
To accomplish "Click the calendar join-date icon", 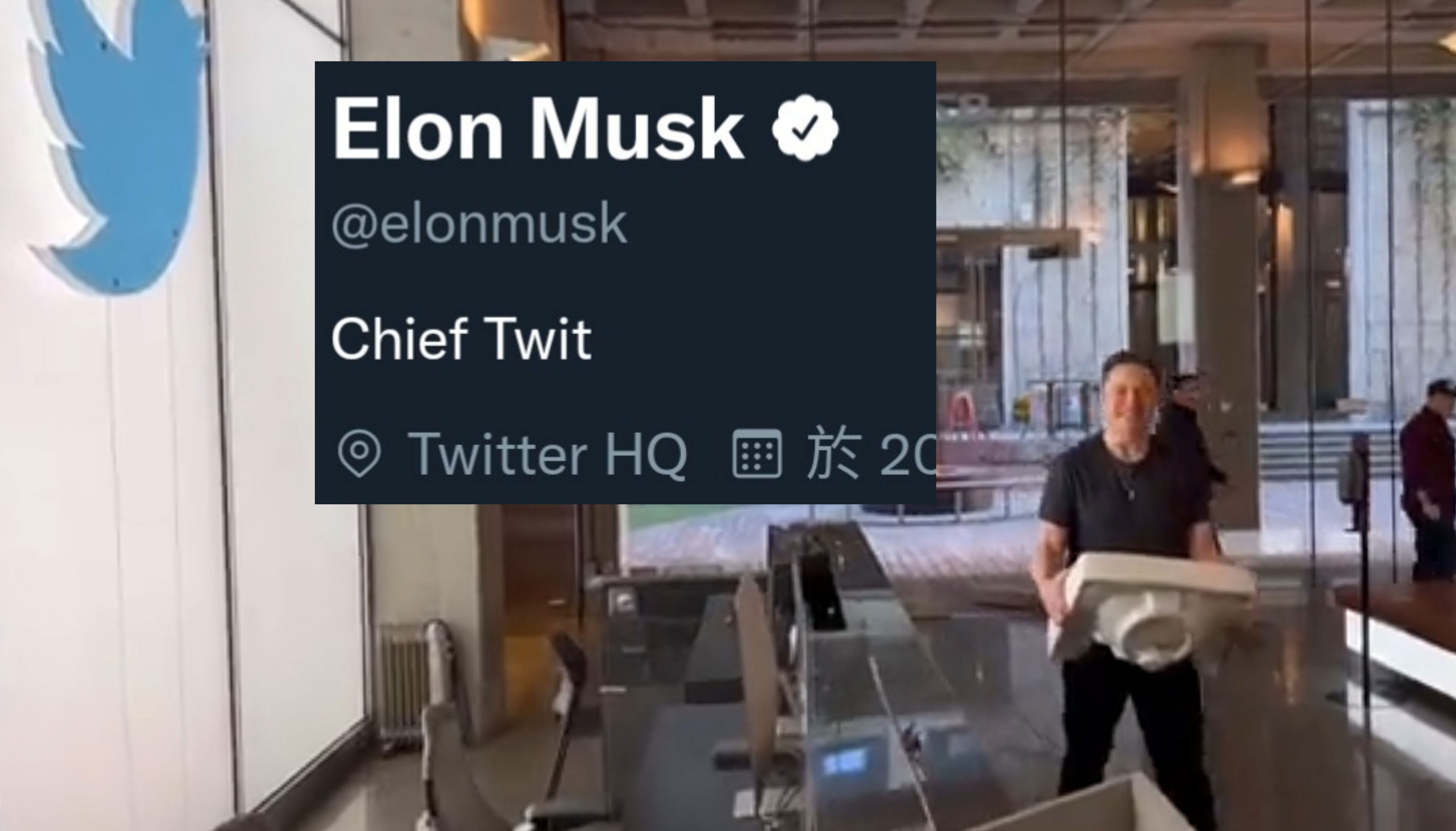I will click(757, 454).
